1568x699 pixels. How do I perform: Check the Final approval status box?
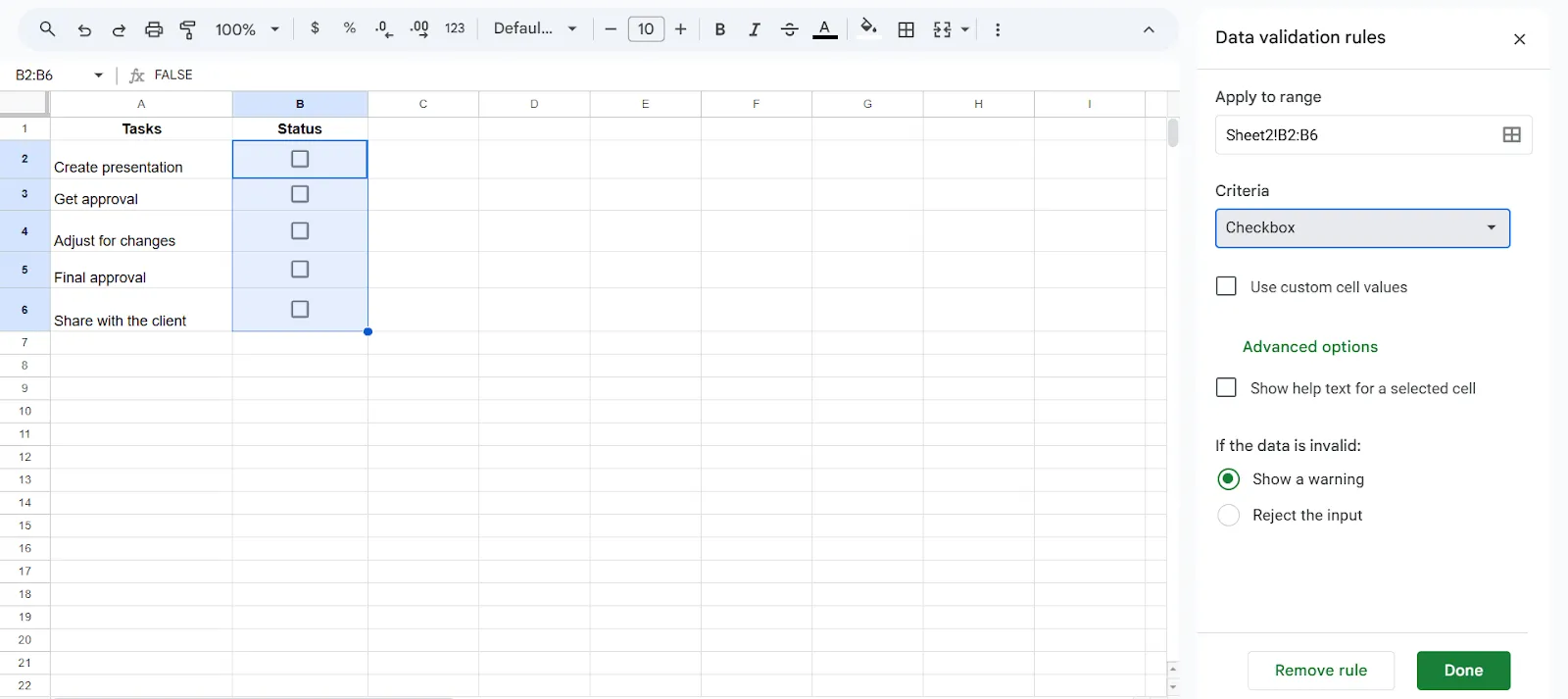point(300,269)
